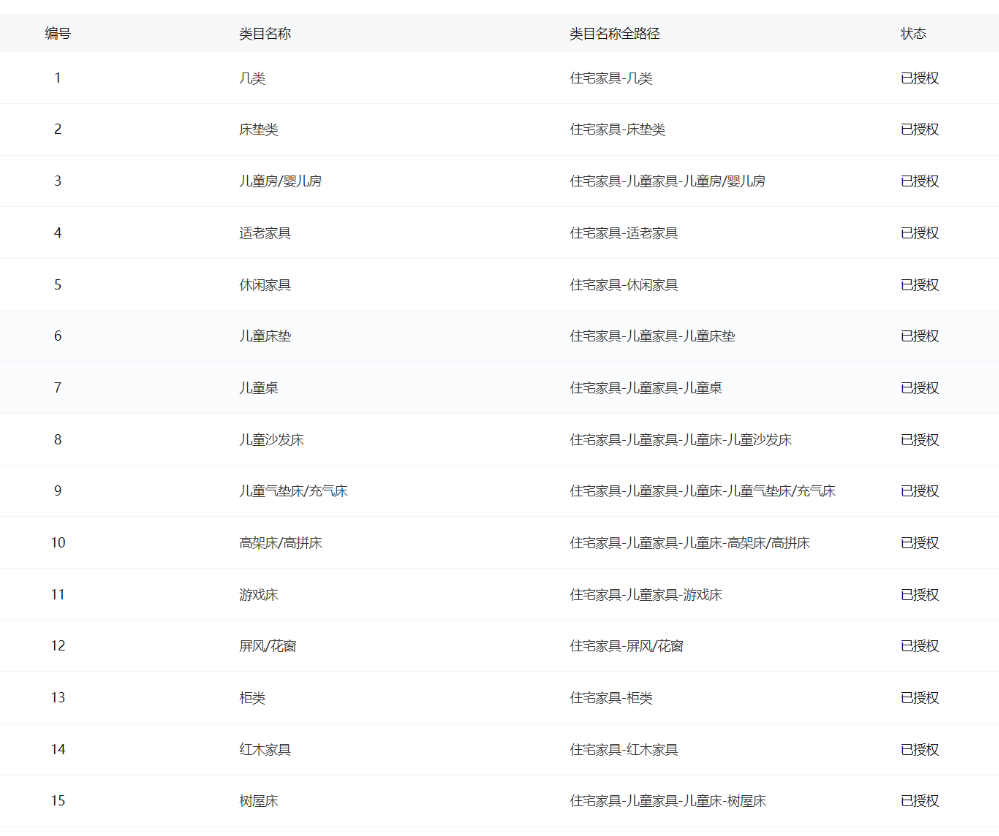Screen dimensions: 999x836
Task: Select 儿童气垫床/充气床 in the category name column
Action: 293,491
